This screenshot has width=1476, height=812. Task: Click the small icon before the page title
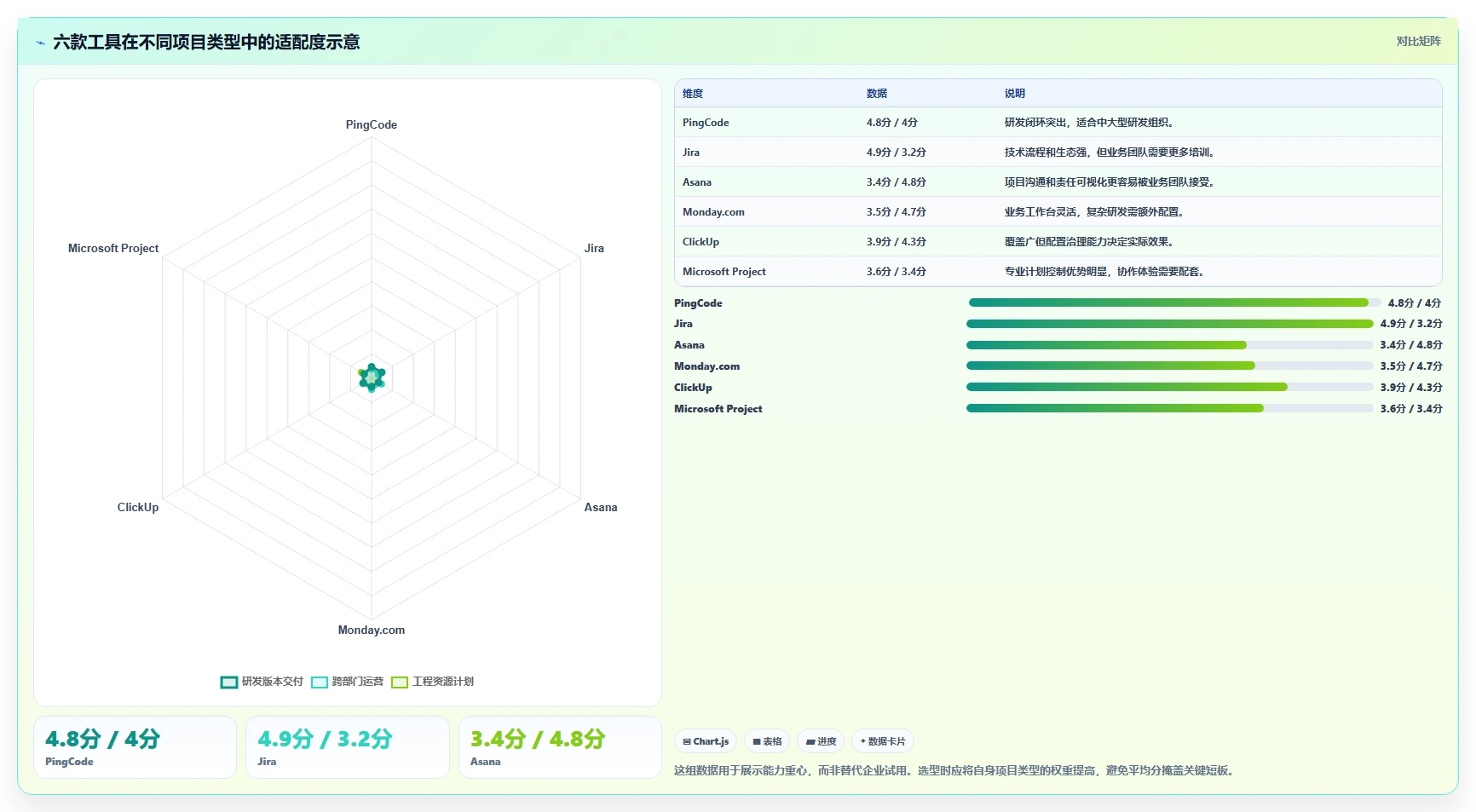pyautogui.click(x=41, y=43)
